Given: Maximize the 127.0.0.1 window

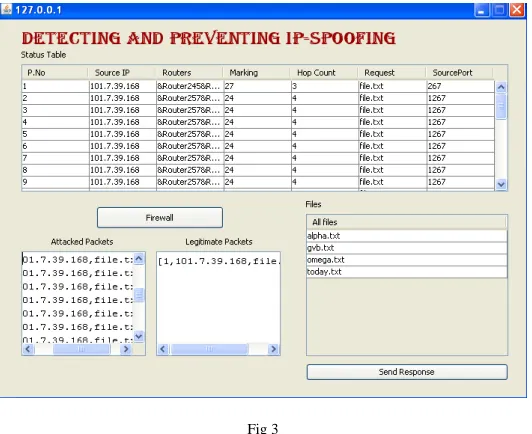Looking at the screenshot, I should 499,10.
